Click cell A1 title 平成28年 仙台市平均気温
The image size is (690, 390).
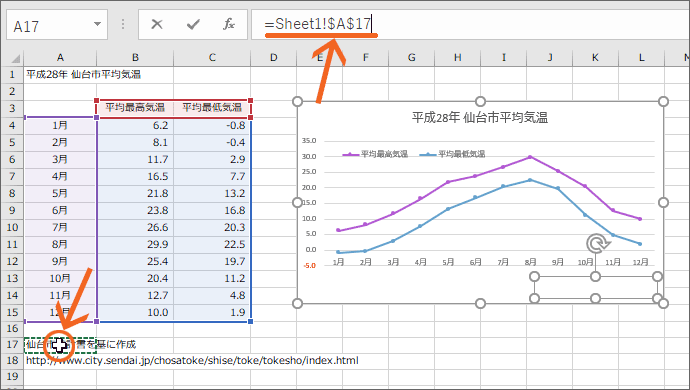pos(84,74)
